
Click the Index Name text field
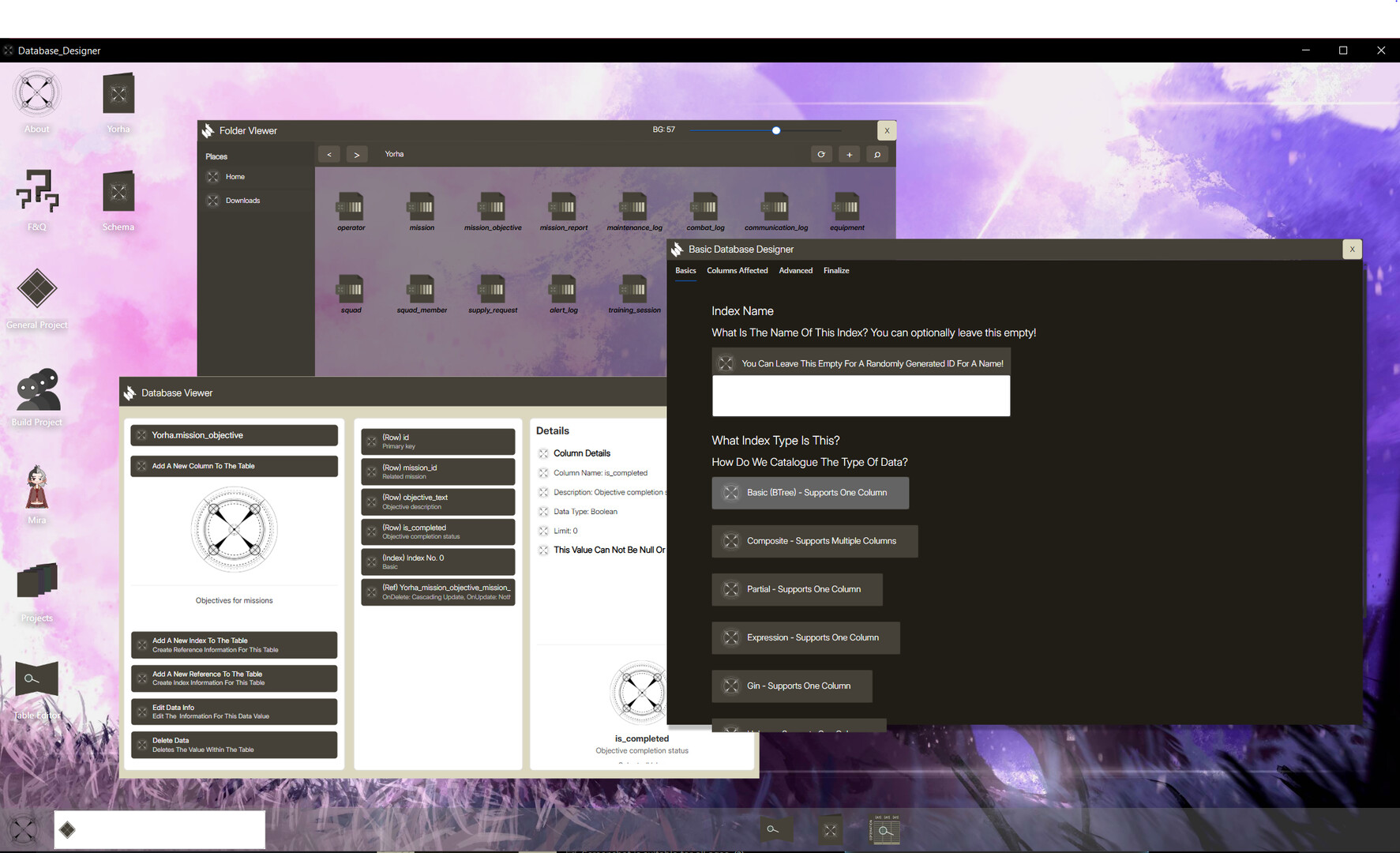[x=861, y=396]
